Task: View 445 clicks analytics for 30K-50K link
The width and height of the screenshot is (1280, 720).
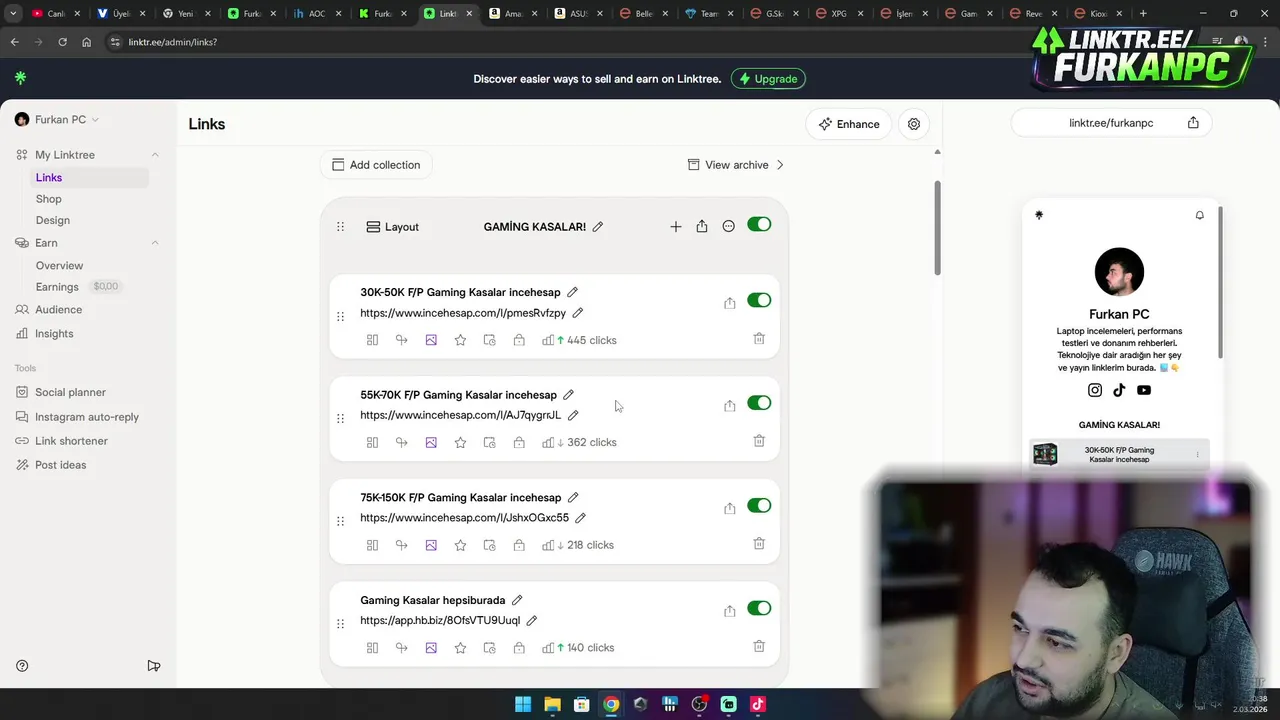Action: tap(580, 340)
